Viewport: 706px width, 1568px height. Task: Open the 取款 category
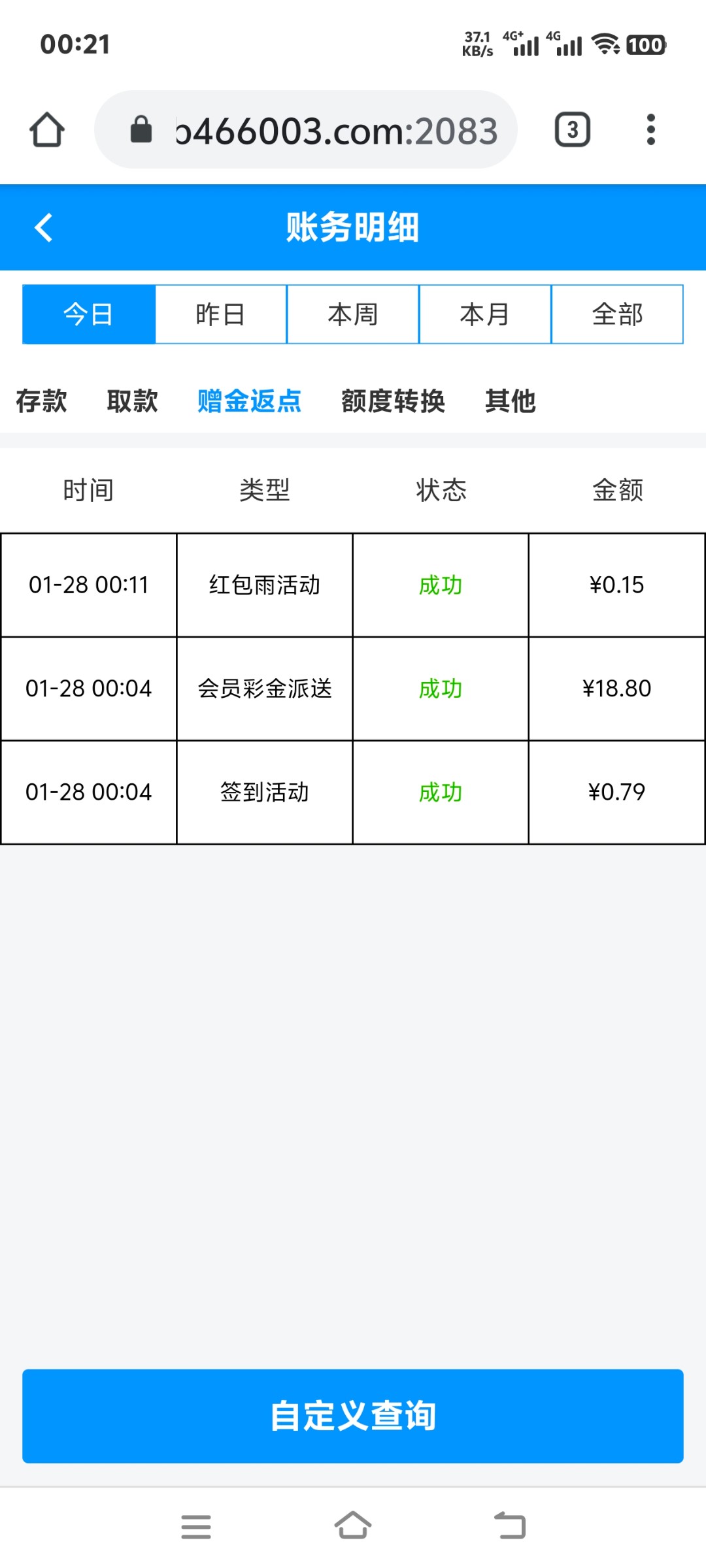pyautogui.click(x=132, y=401)
